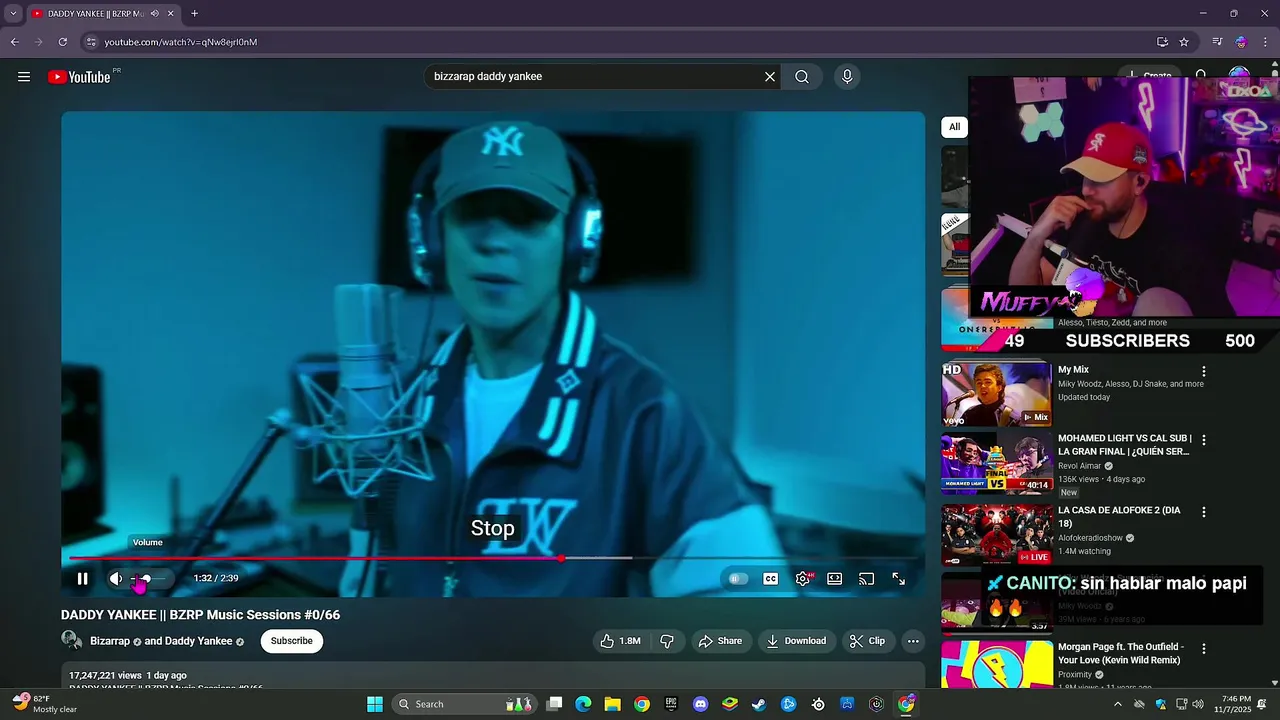
Task: Select the All filter chip
Action: click(954, 127)
